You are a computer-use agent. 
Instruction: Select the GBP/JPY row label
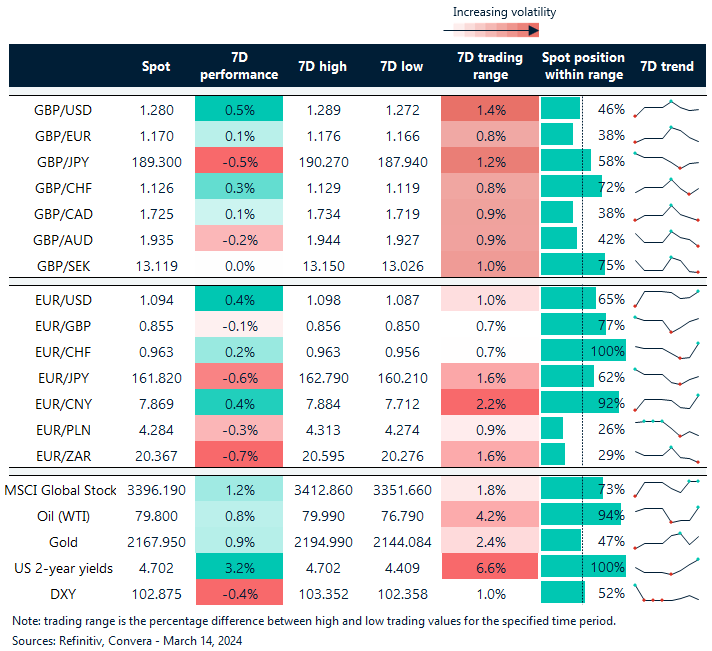pyautogui.click(x=91, y=160)
